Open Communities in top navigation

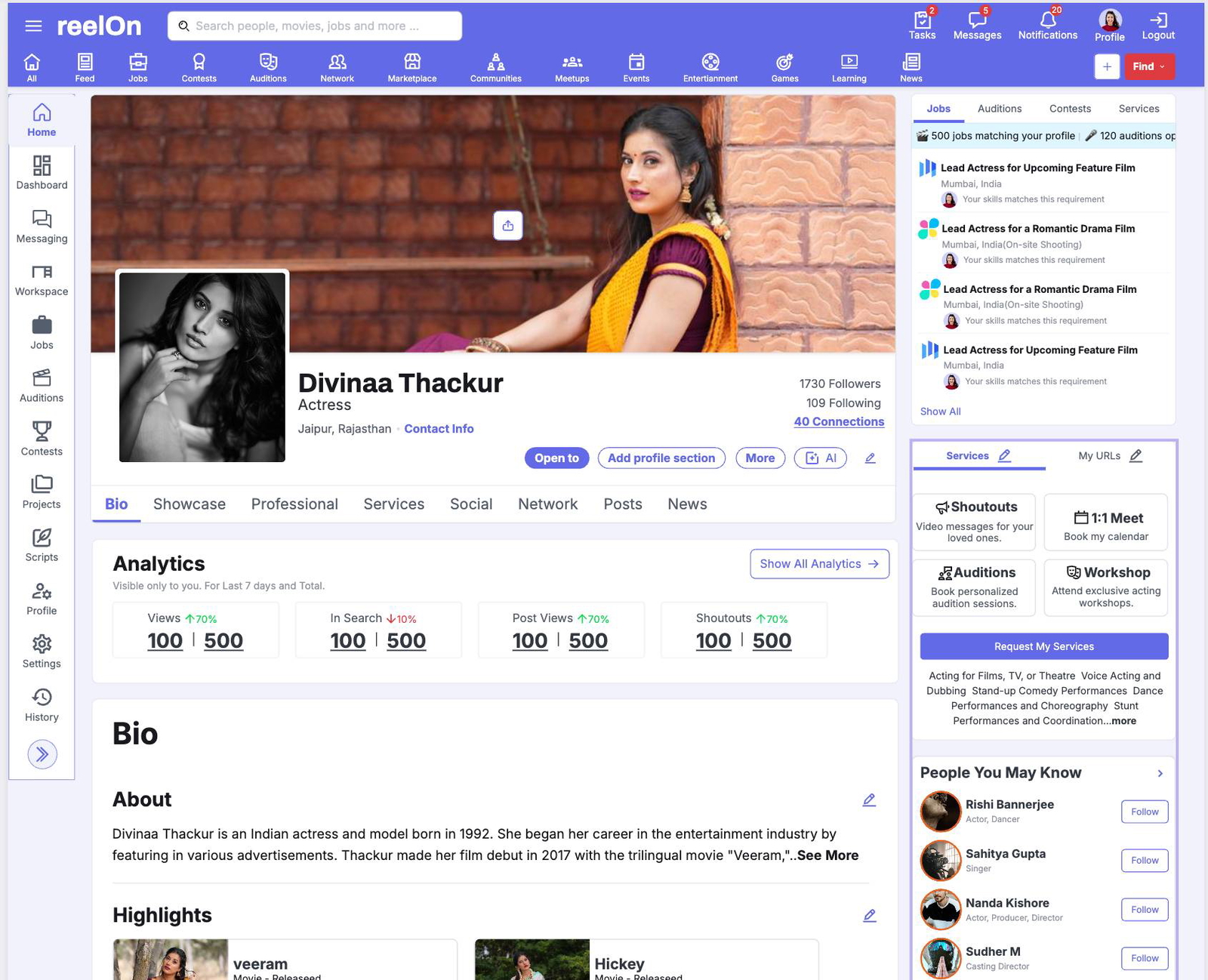495,67
